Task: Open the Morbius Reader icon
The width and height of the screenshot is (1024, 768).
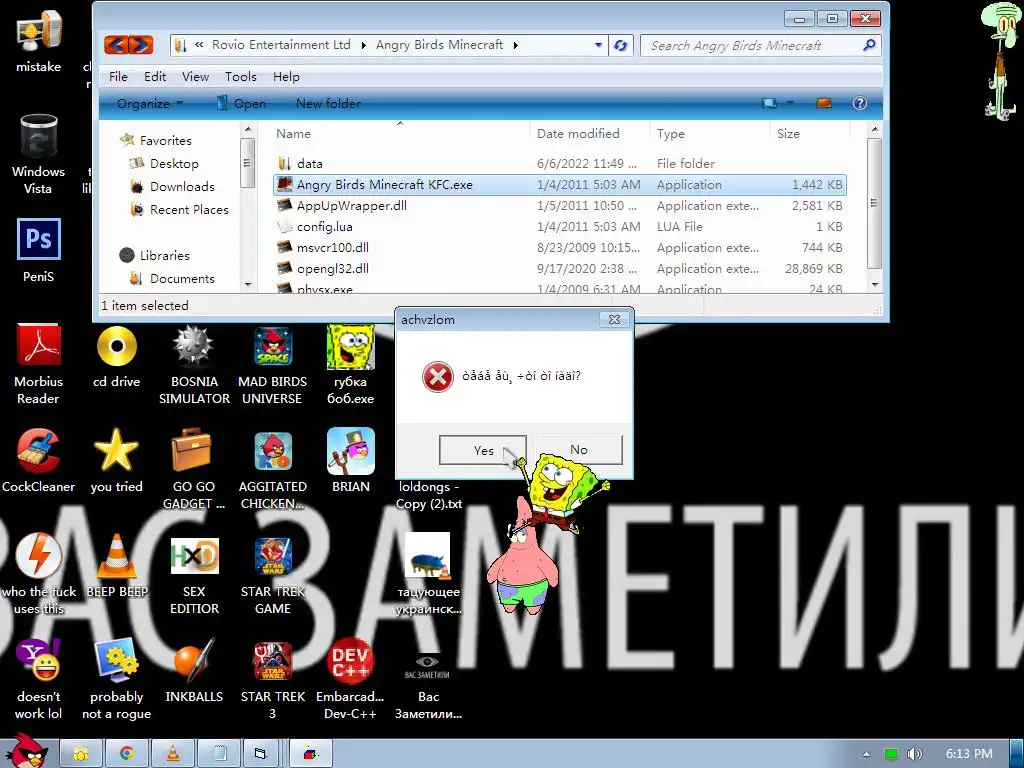Action: pyautogui.click(x=39, y=364)
